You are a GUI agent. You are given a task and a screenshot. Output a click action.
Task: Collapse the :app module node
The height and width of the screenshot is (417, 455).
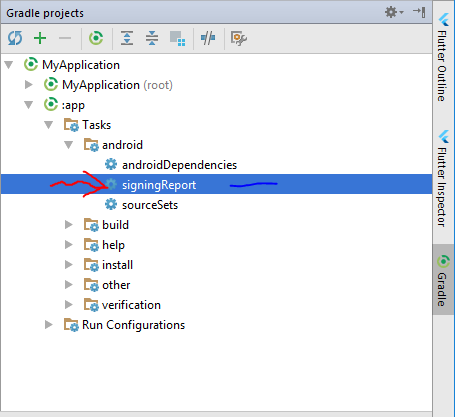tap(29, 105)
